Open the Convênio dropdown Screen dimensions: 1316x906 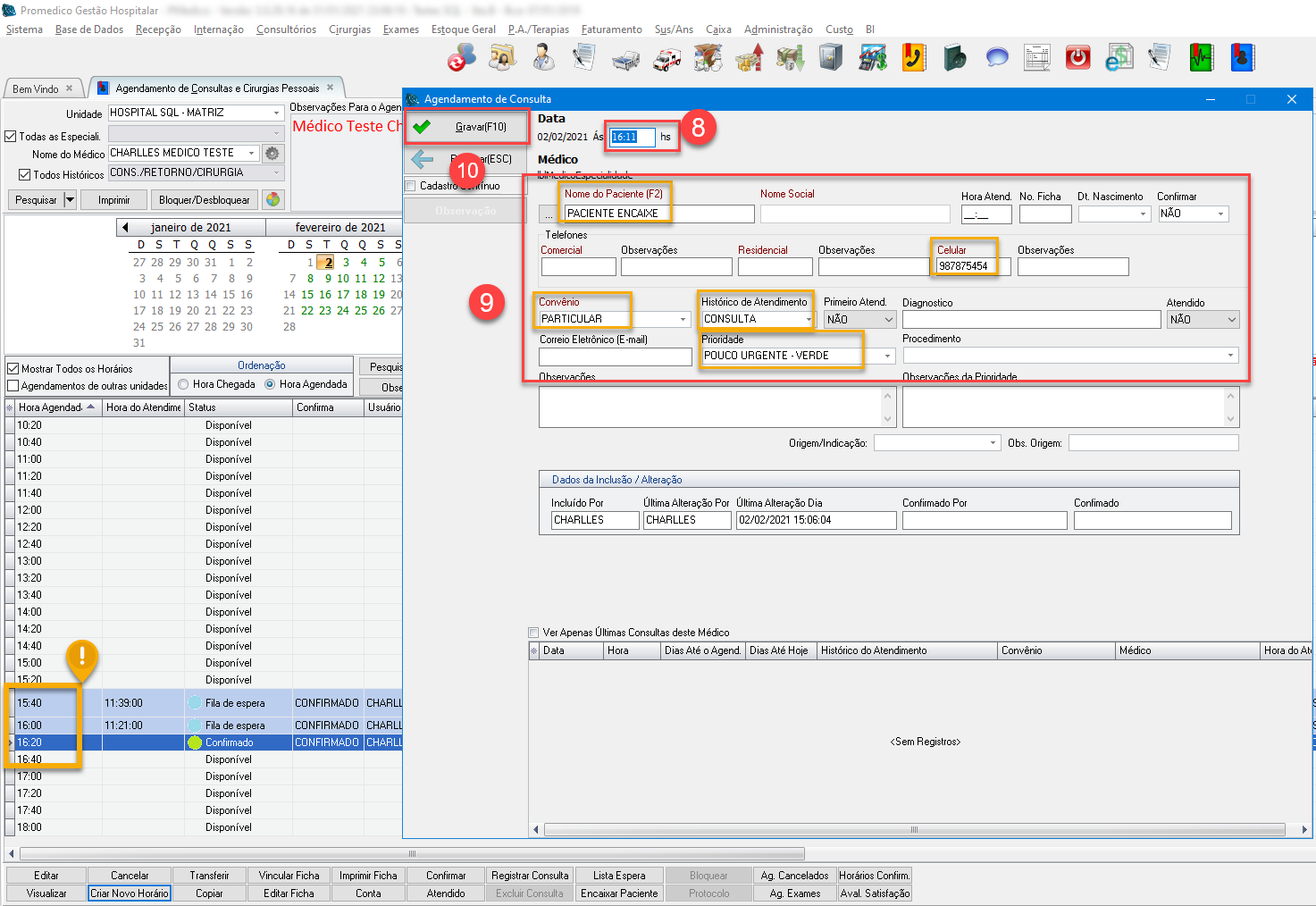coord(683,319)
